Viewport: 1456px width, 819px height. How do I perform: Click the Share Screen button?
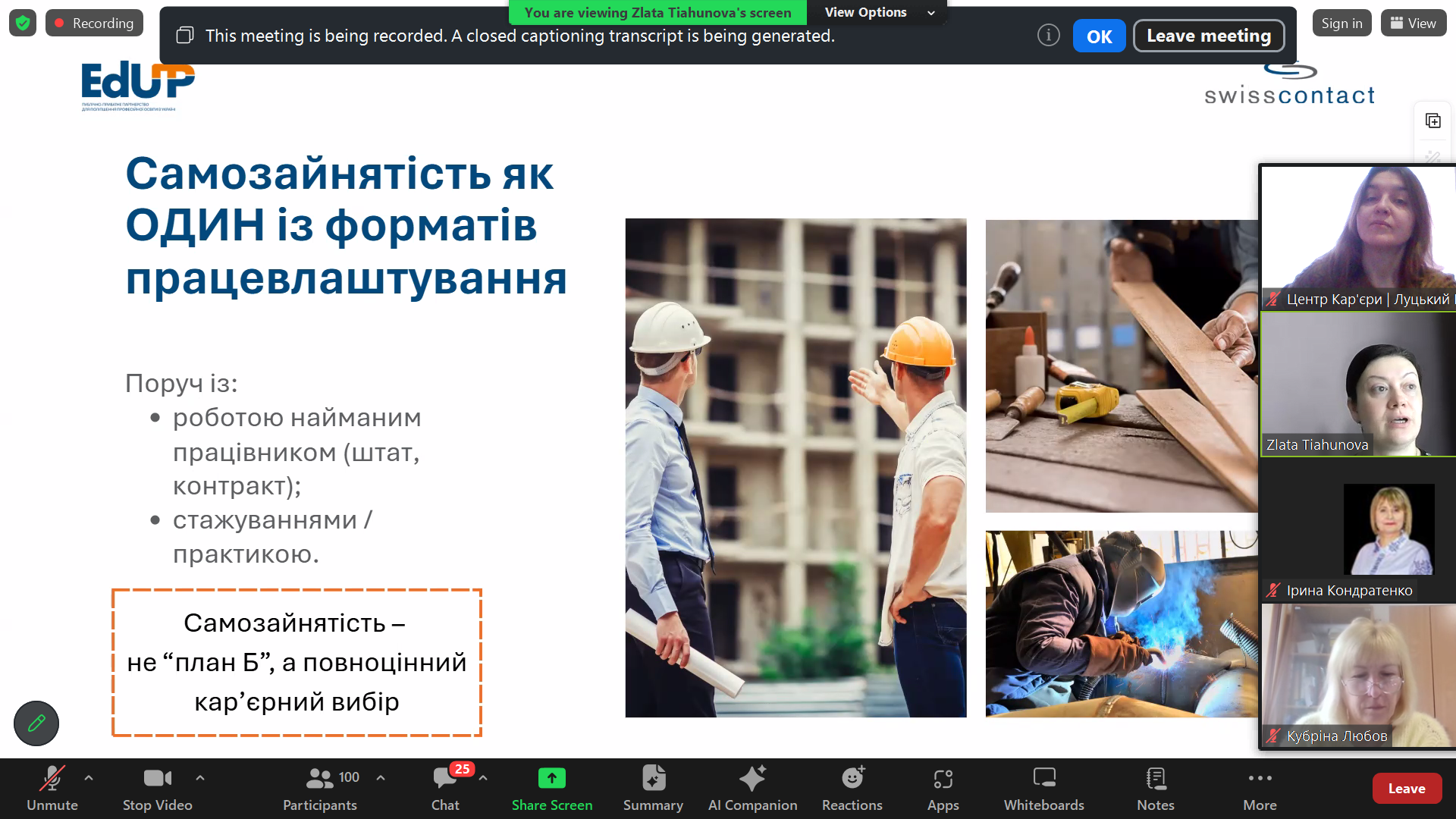[551, 788]
